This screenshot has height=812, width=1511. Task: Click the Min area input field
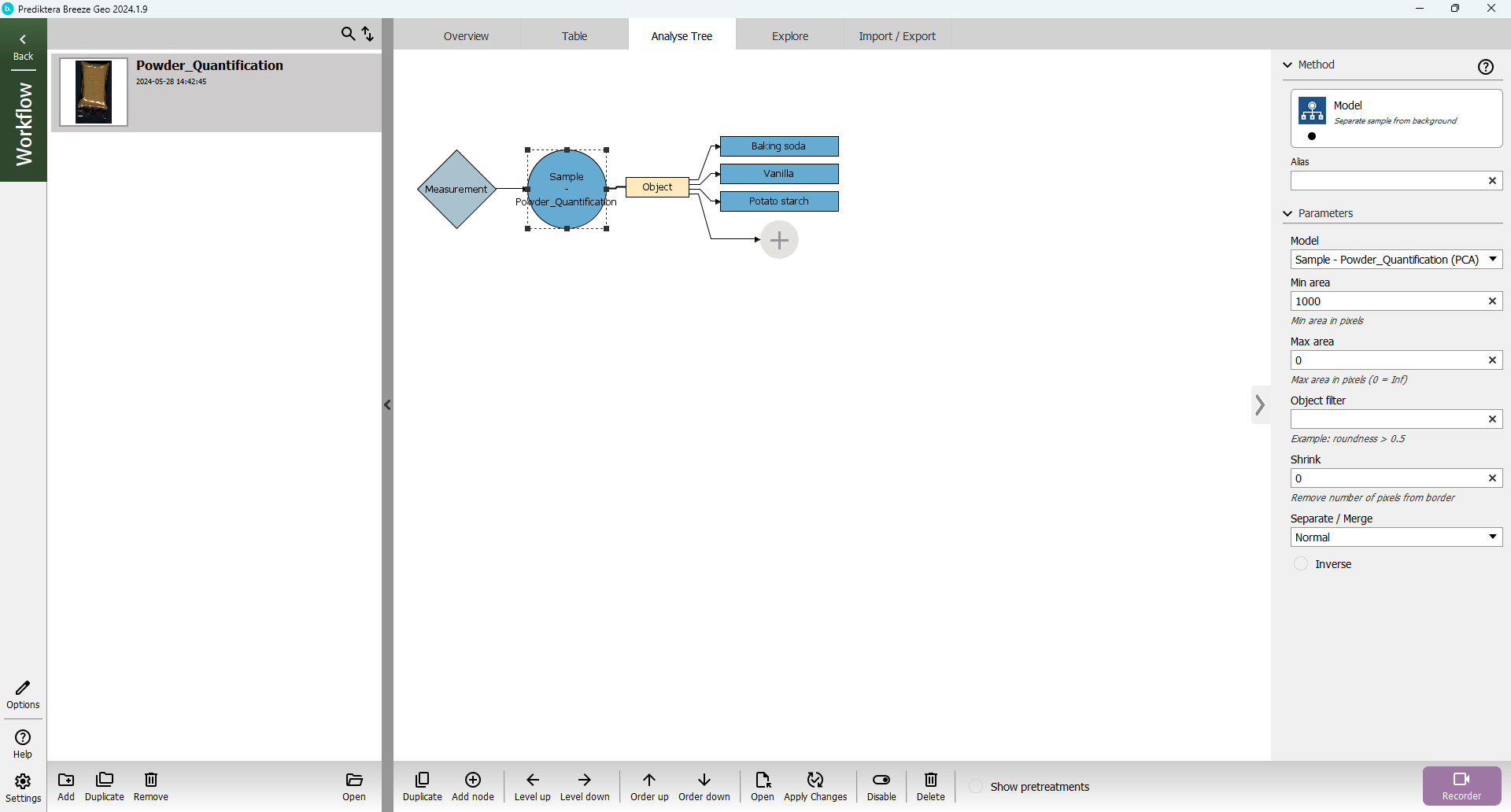1387,301
